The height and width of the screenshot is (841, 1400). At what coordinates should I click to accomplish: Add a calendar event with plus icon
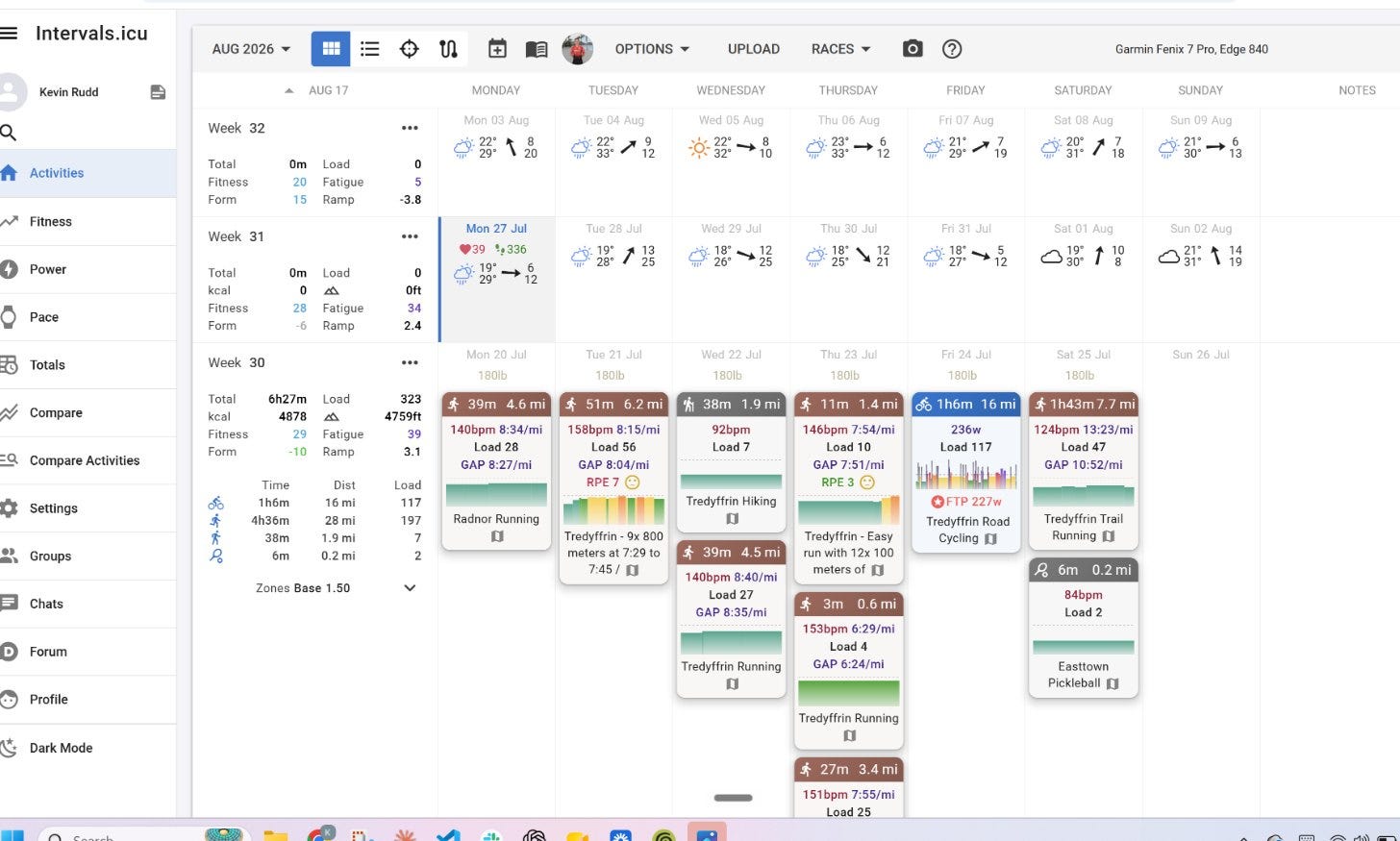point(497,49)
